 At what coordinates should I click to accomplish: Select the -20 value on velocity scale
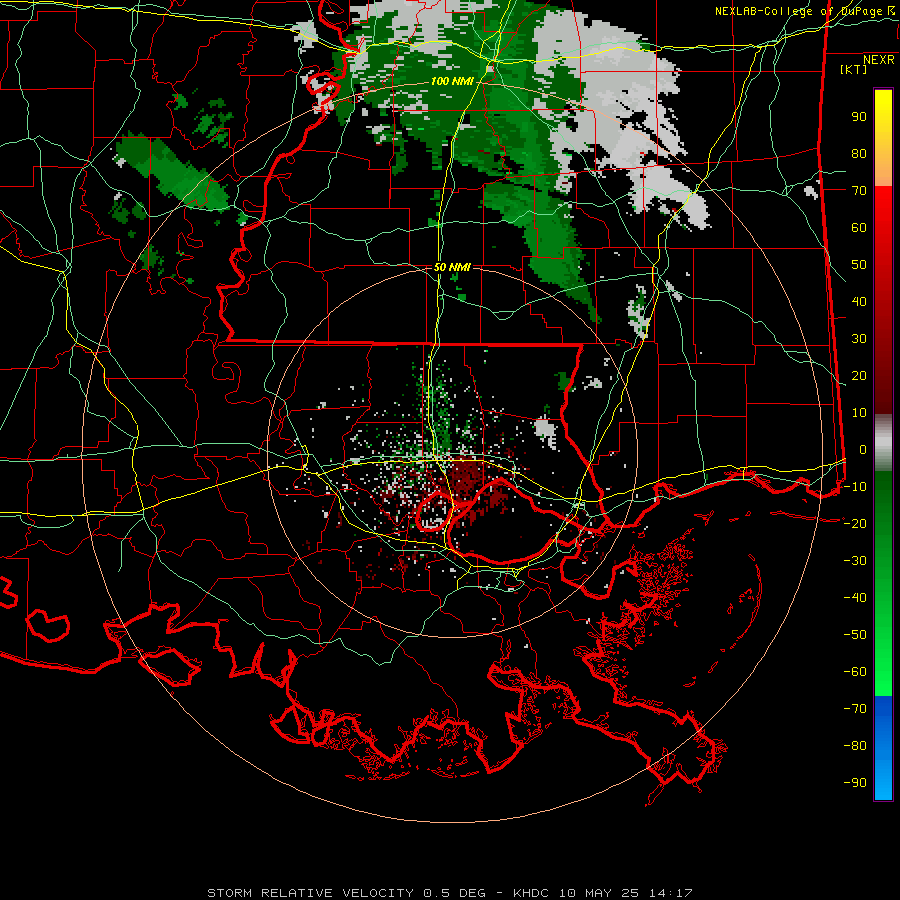[x=855, y=523]
